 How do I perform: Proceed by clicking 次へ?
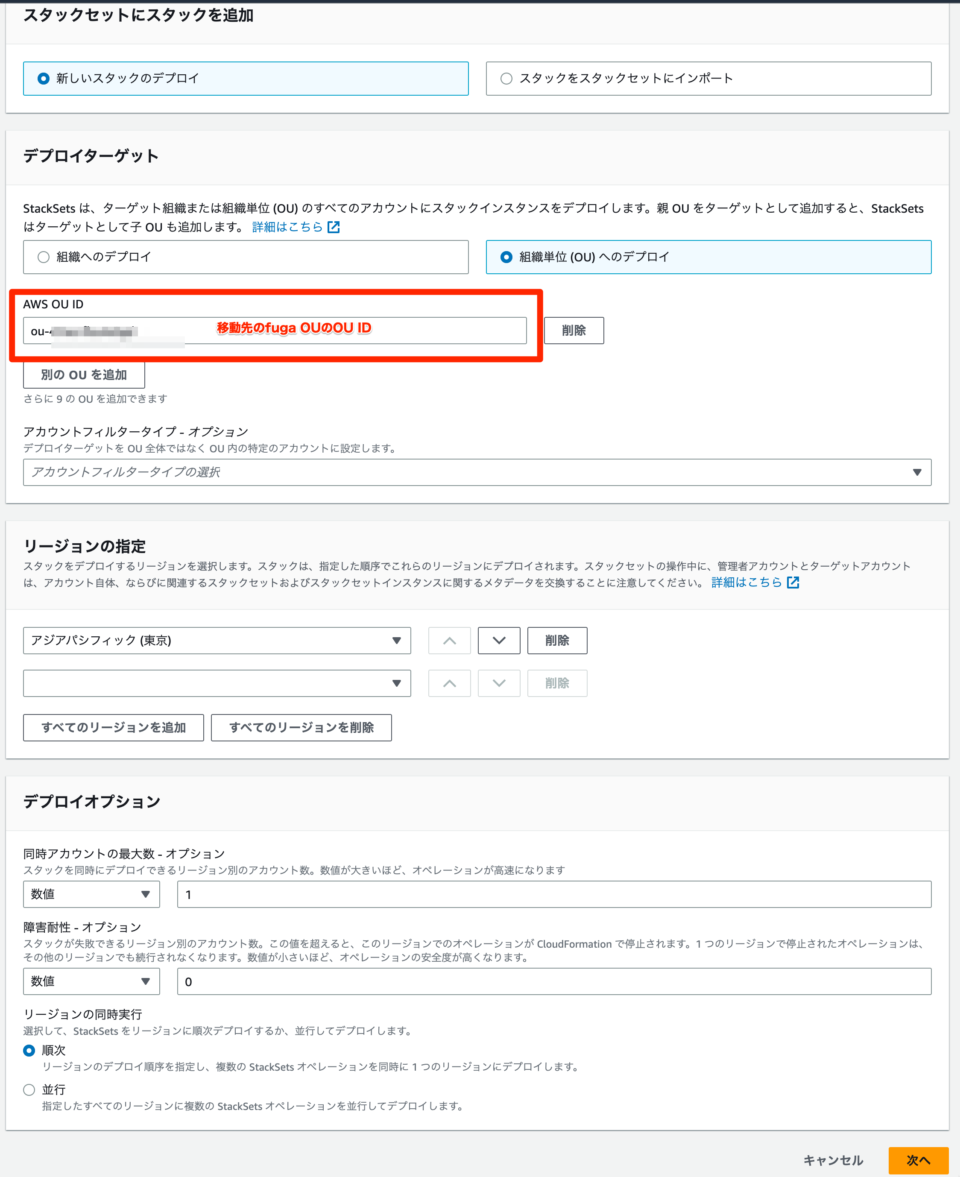[917, 1160]
